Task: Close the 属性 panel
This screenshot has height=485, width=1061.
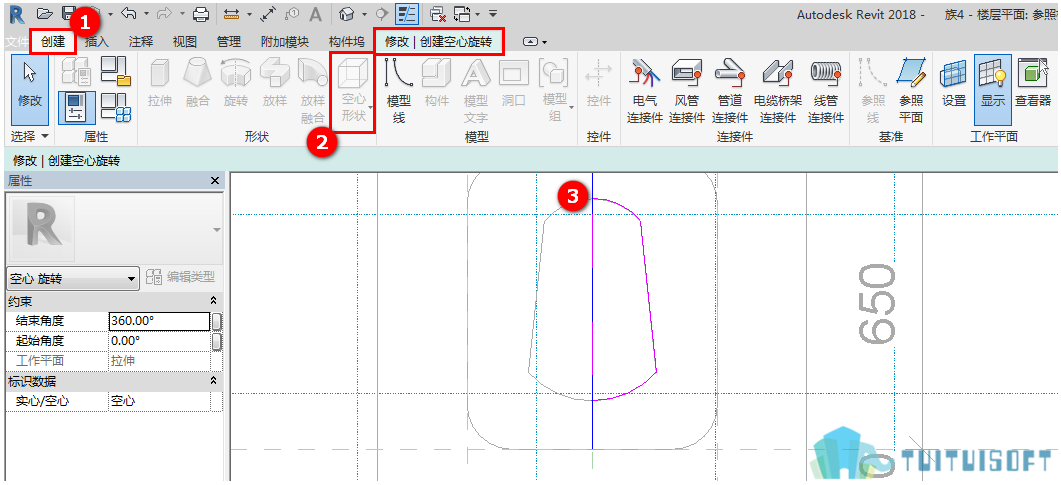Action: click(x=215, y=181)
